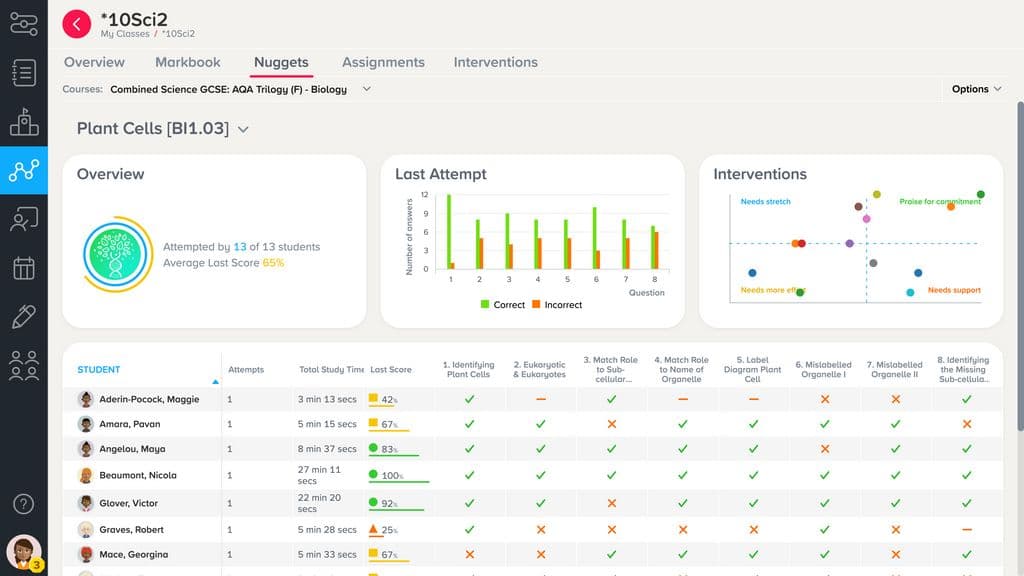Click the pen assessment icon in sidebar
The height and width of the screenshot is (576, 1024).
(24, 316)
